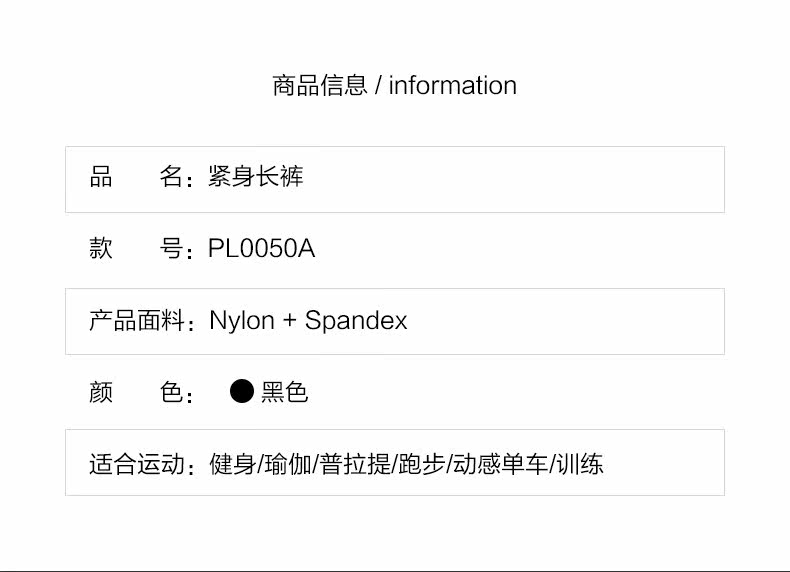Click the style number PL0050A
Screen dimensions: 790x572
pos(261,249)
